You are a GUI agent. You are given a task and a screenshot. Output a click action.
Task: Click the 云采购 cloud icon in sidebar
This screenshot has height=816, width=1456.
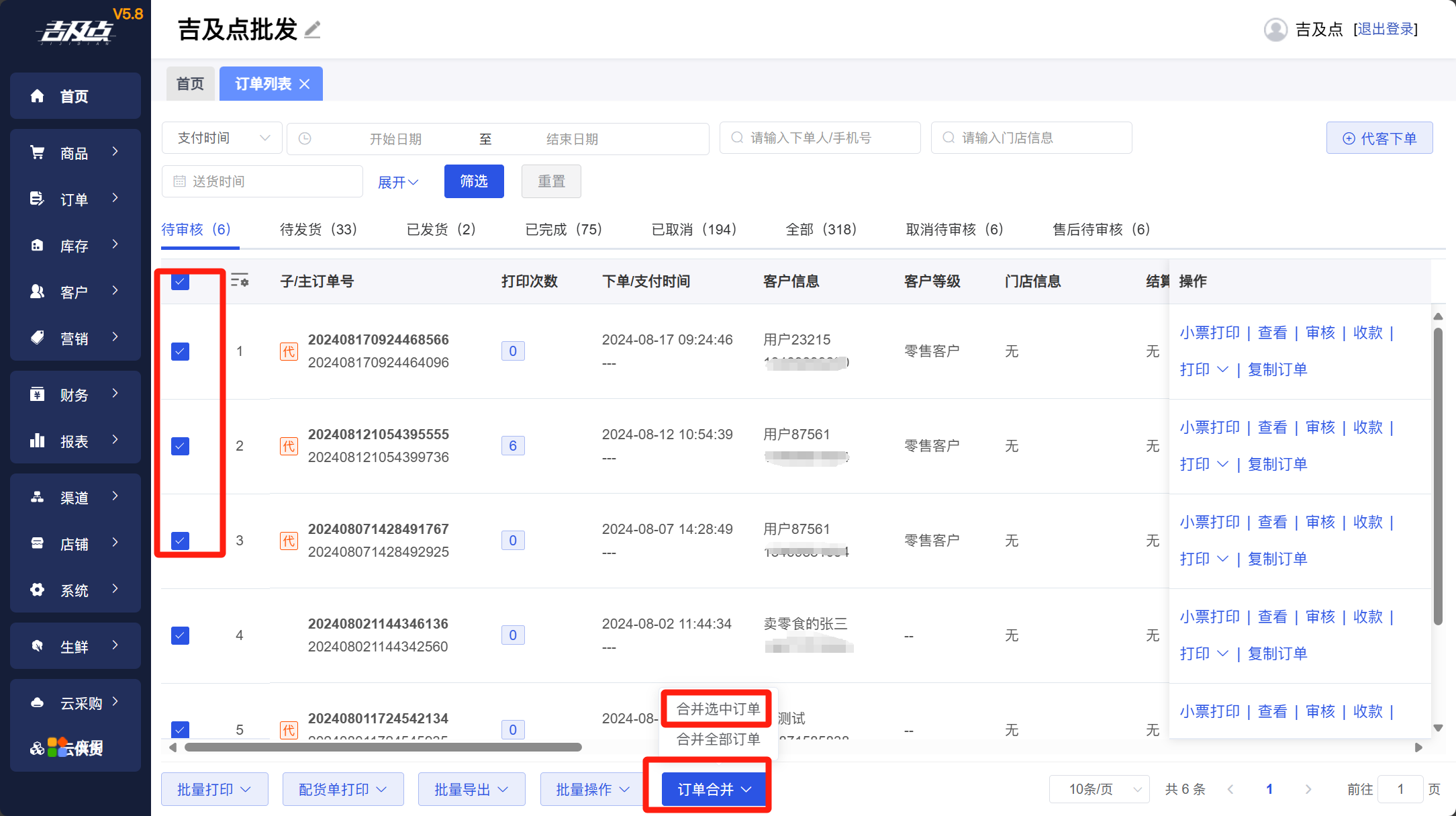point(38,702)
